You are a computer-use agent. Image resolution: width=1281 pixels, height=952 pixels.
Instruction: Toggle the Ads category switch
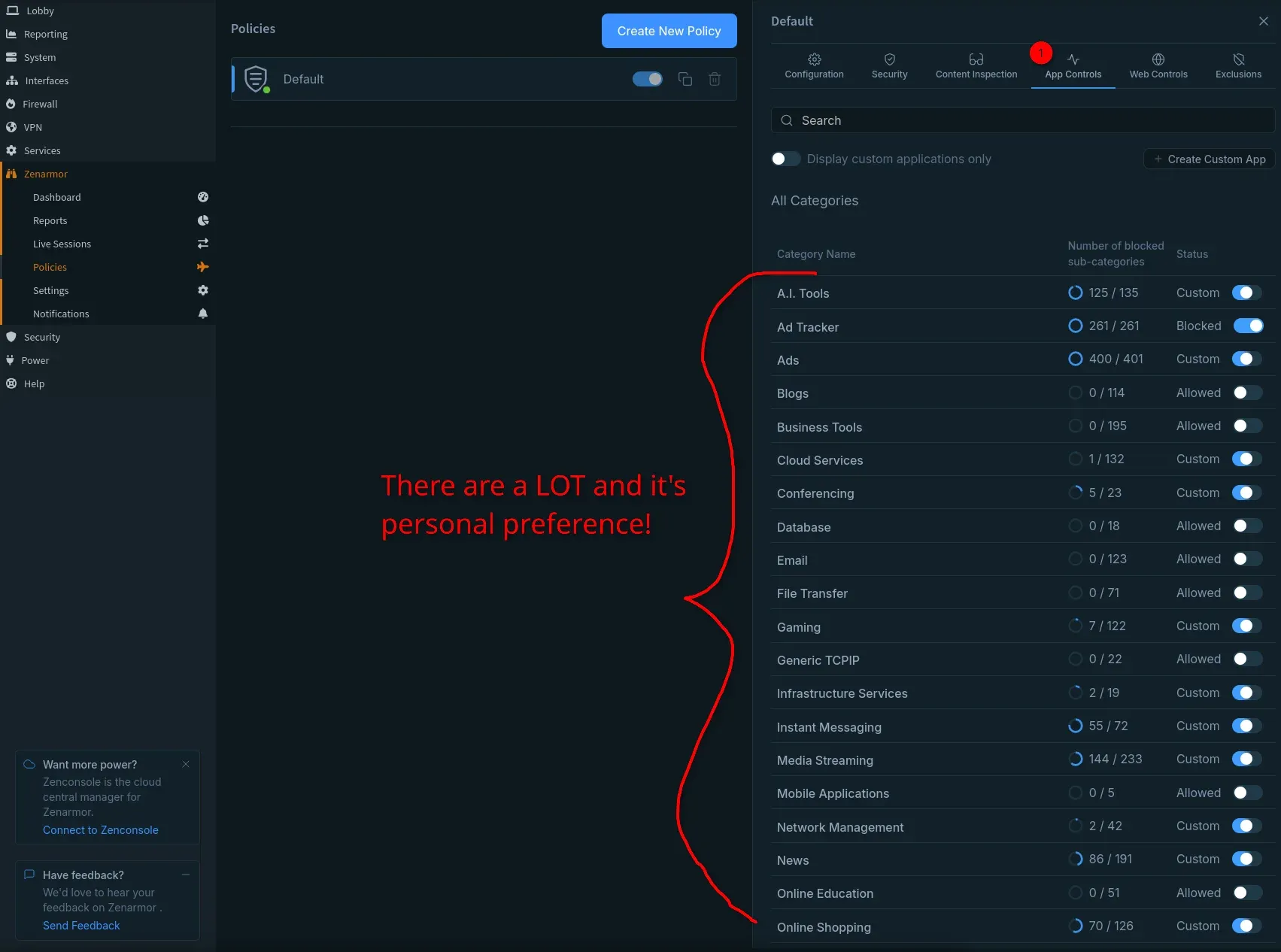click(1247, 359)
